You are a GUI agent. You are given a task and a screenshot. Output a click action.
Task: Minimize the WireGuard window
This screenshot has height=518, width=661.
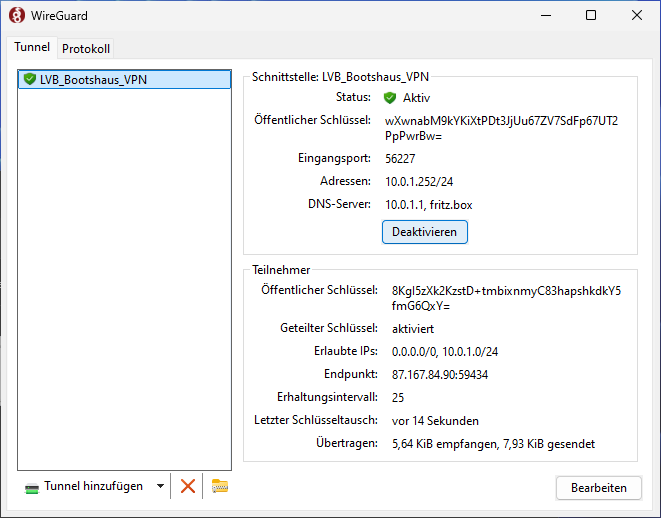coord(546,16)
